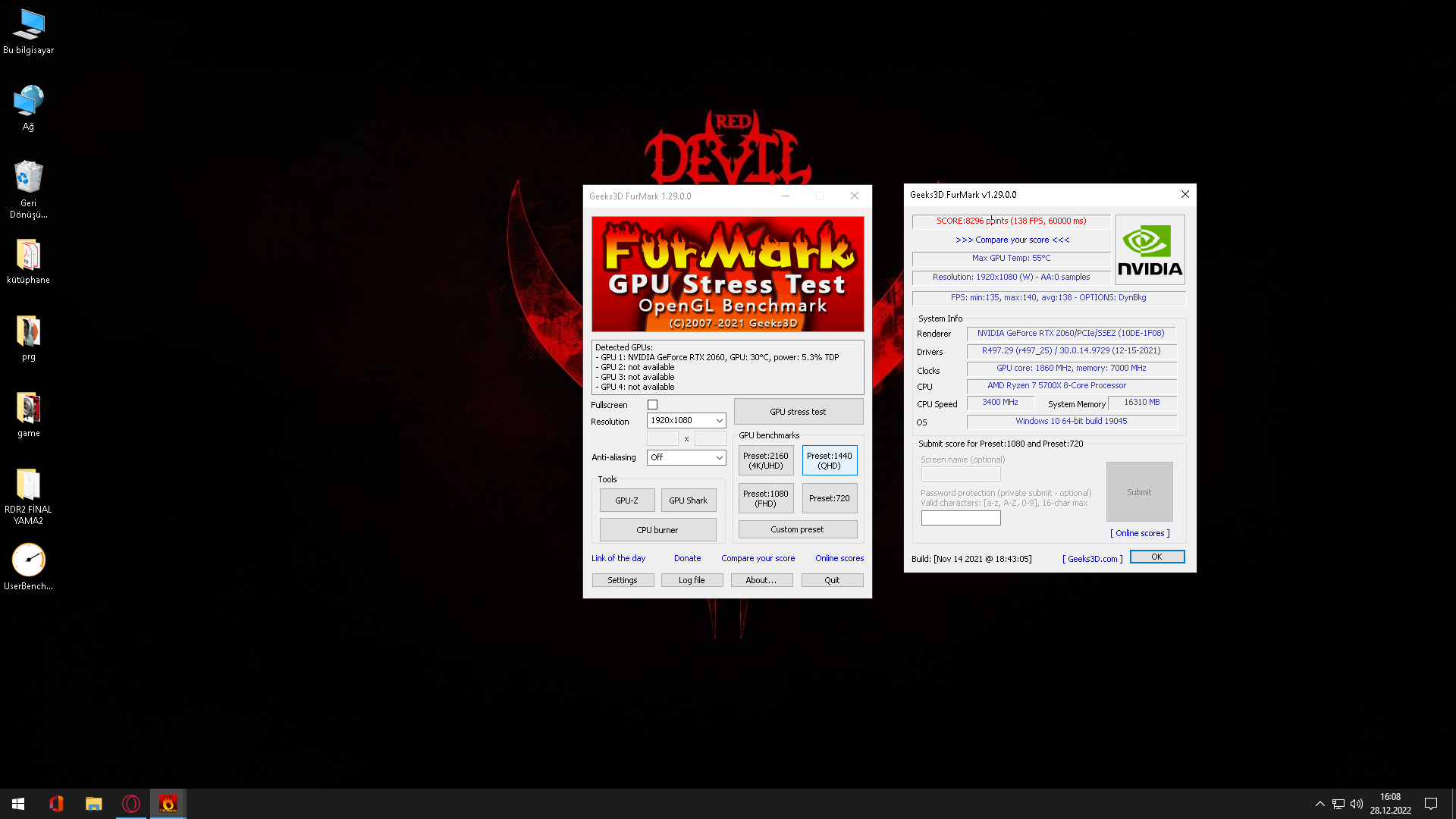Open the volume icon in system tray
Viewport: 1456px width, 819px height.
coord(1357,804)
